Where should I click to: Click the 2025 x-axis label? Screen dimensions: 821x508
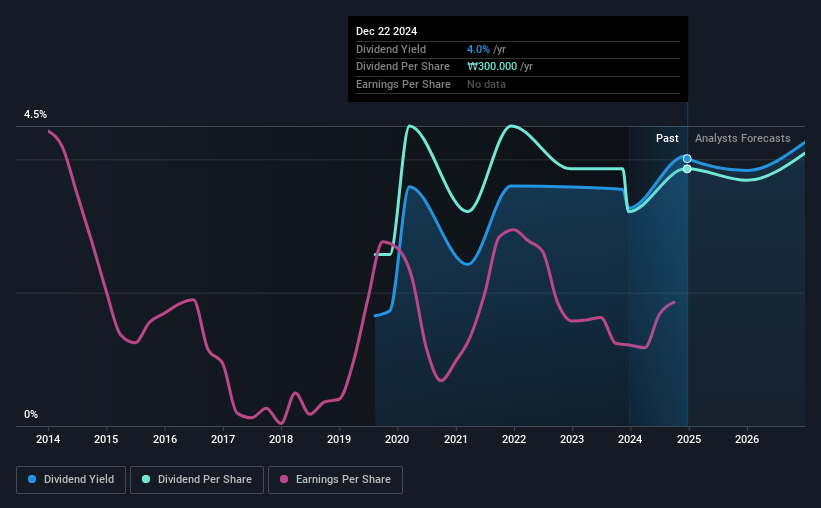pyautogui.click(x=689, y=439)
